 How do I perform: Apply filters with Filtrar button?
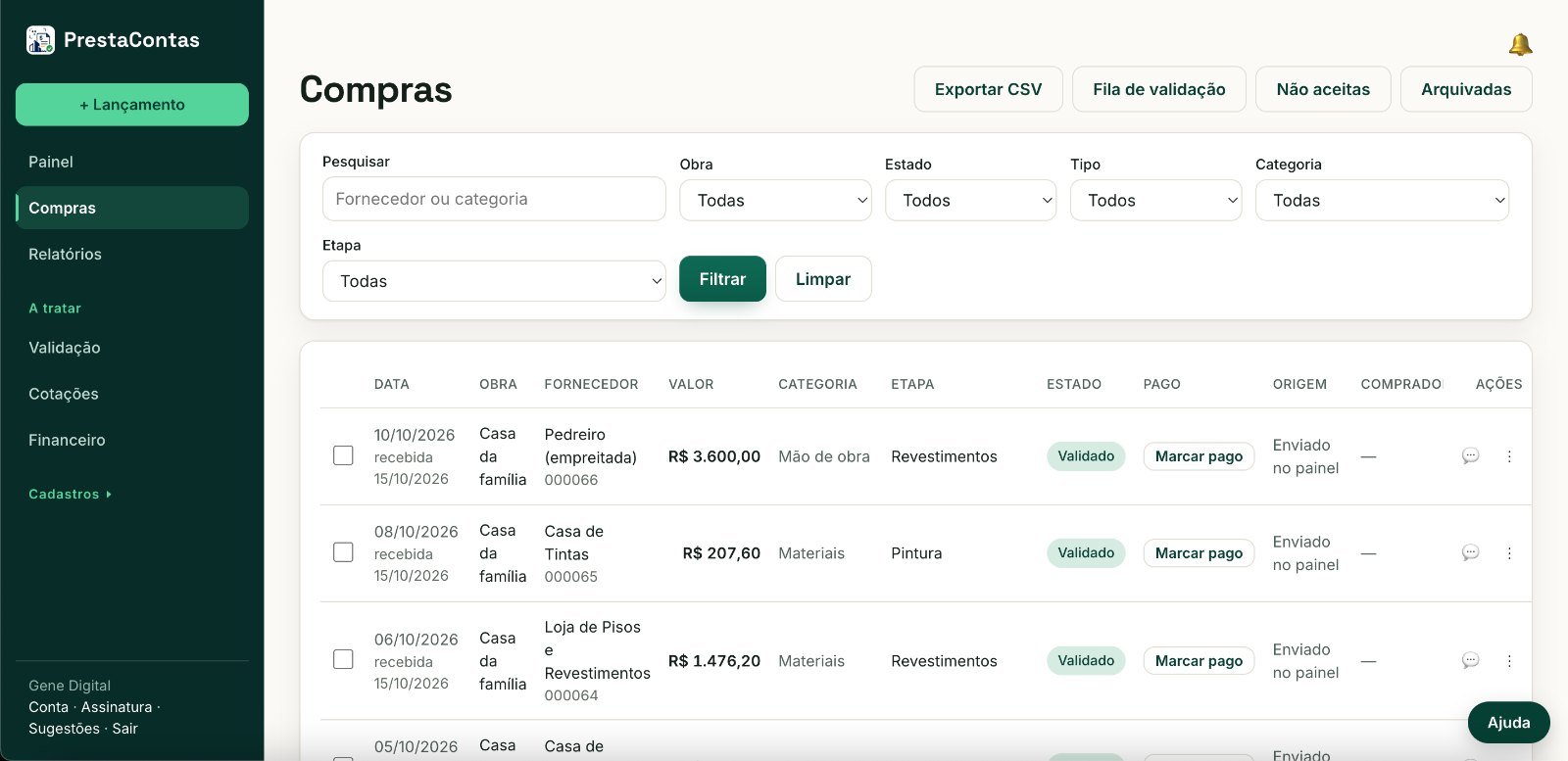click(722, 279)
